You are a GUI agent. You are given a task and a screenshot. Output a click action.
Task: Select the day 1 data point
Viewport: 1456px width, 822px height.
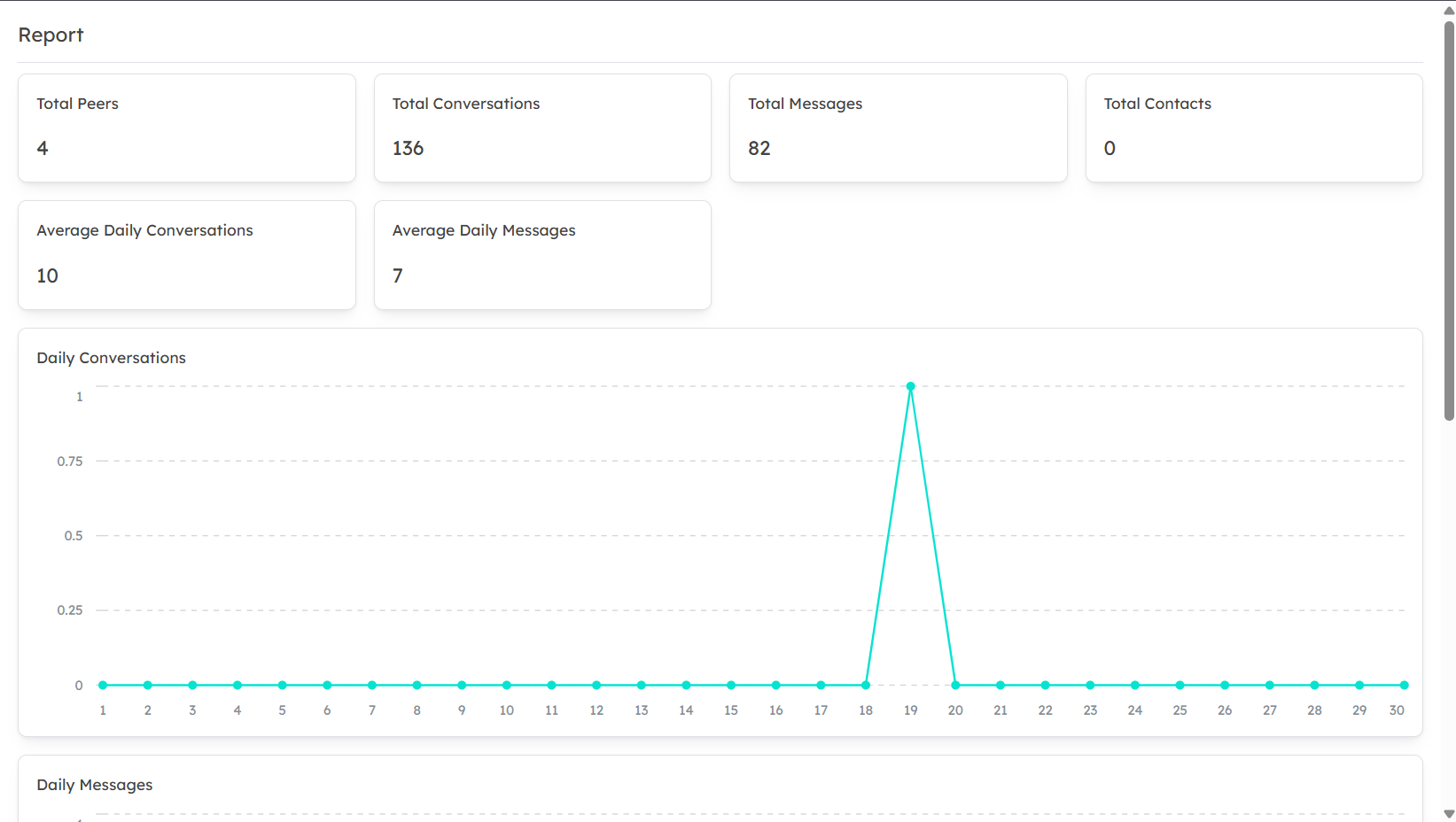[x=103, y=685]
